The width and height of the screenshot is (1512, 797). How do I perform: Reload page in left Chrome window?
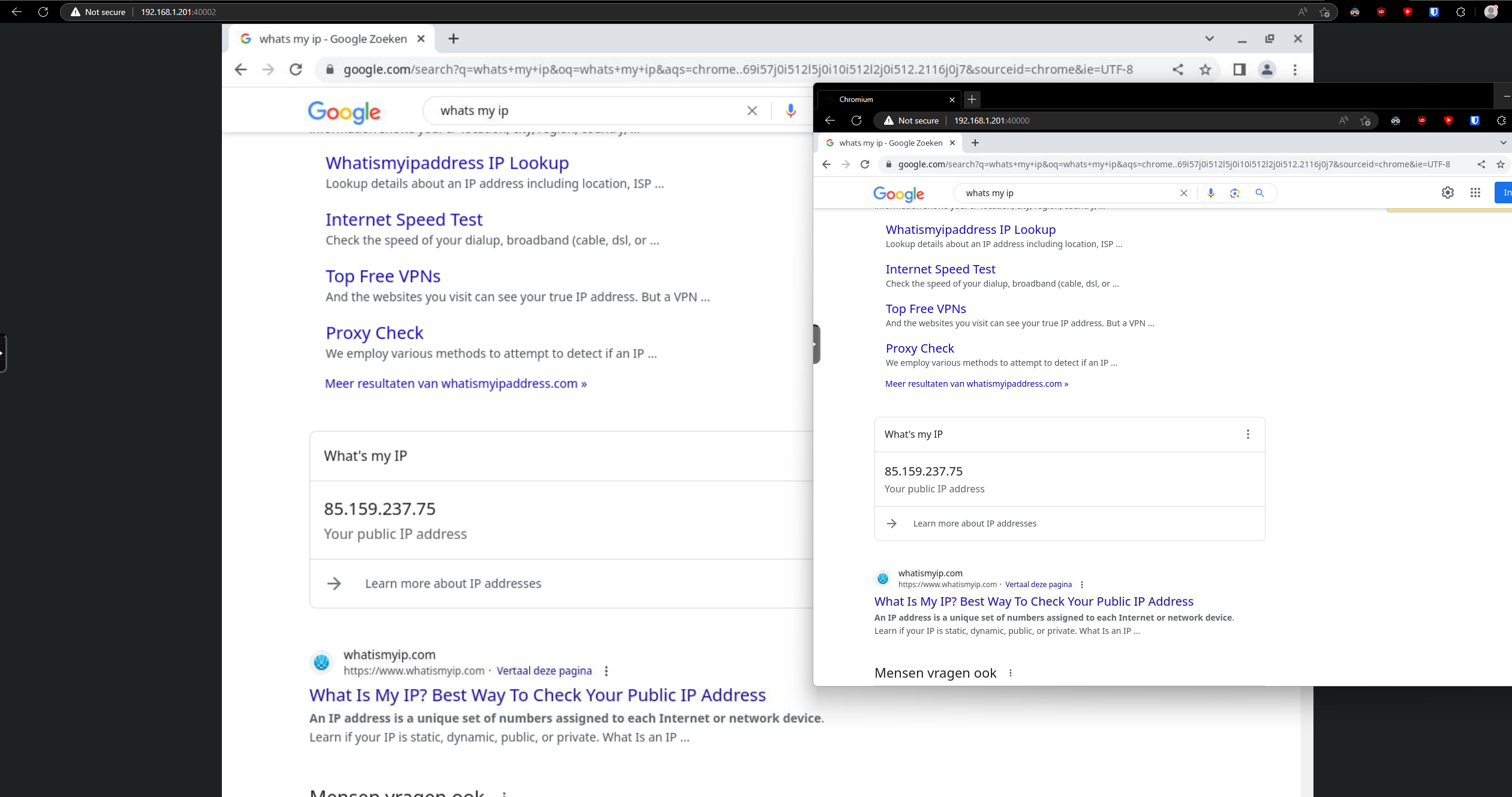(296, 70)
